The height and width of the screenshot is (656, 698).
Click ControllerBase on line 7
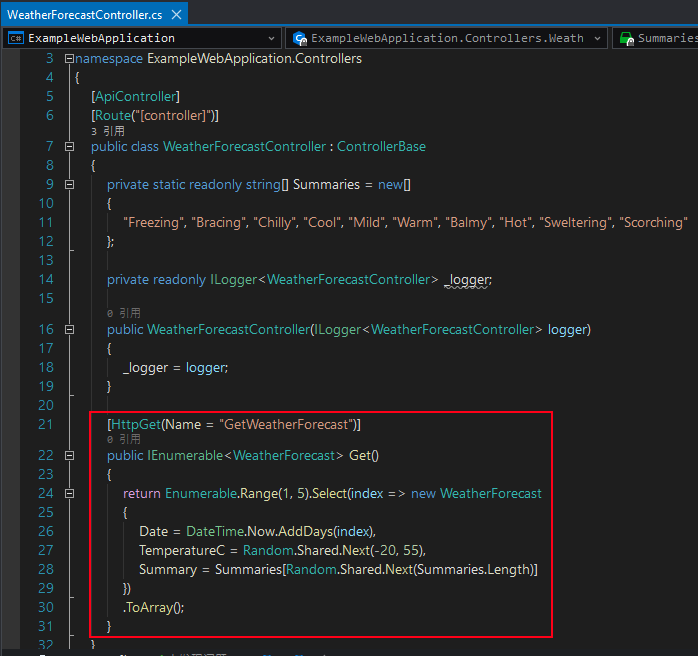tap(381, 146)
